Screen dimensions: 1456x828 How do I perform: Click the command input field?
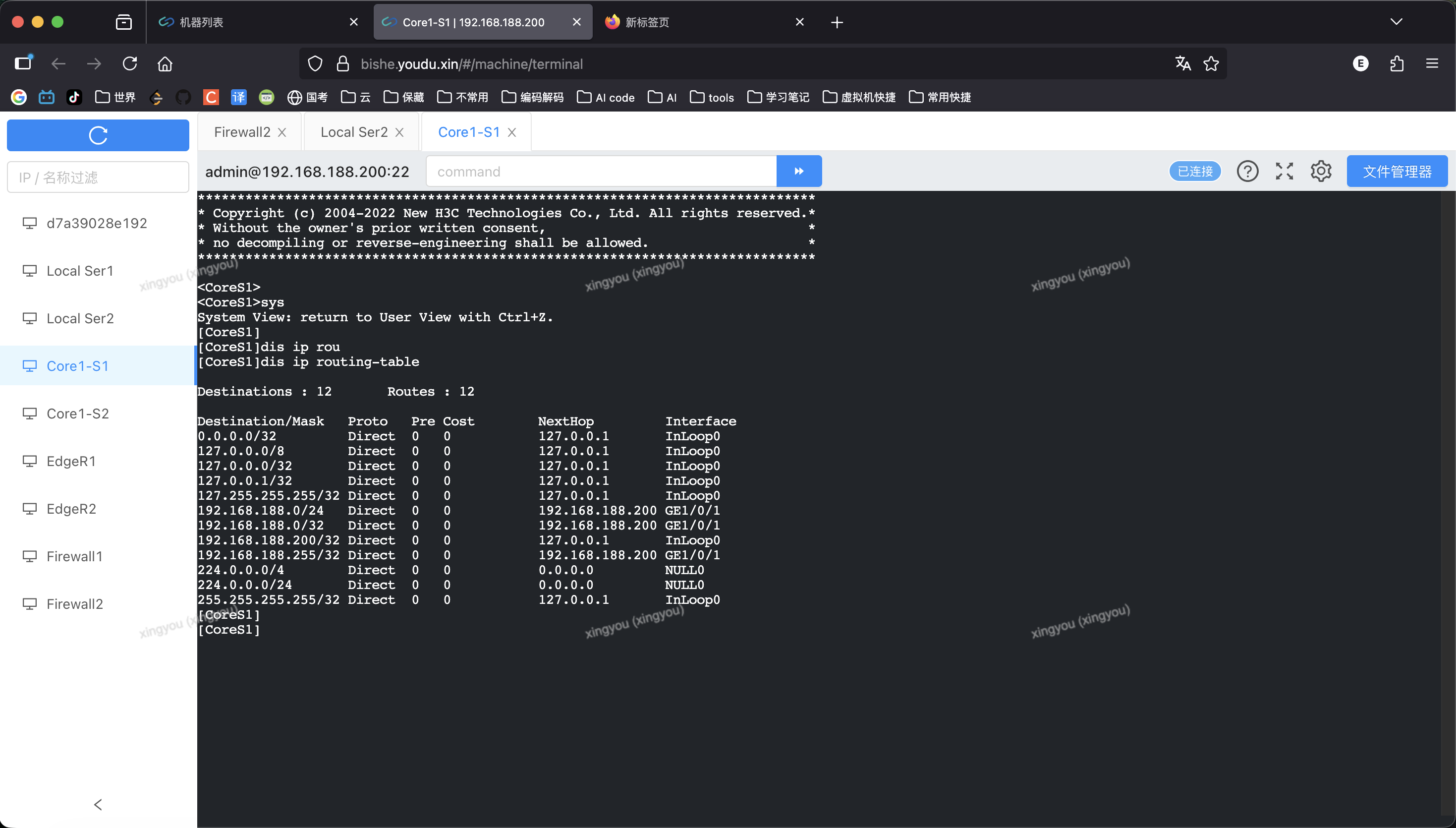point(601,171)
